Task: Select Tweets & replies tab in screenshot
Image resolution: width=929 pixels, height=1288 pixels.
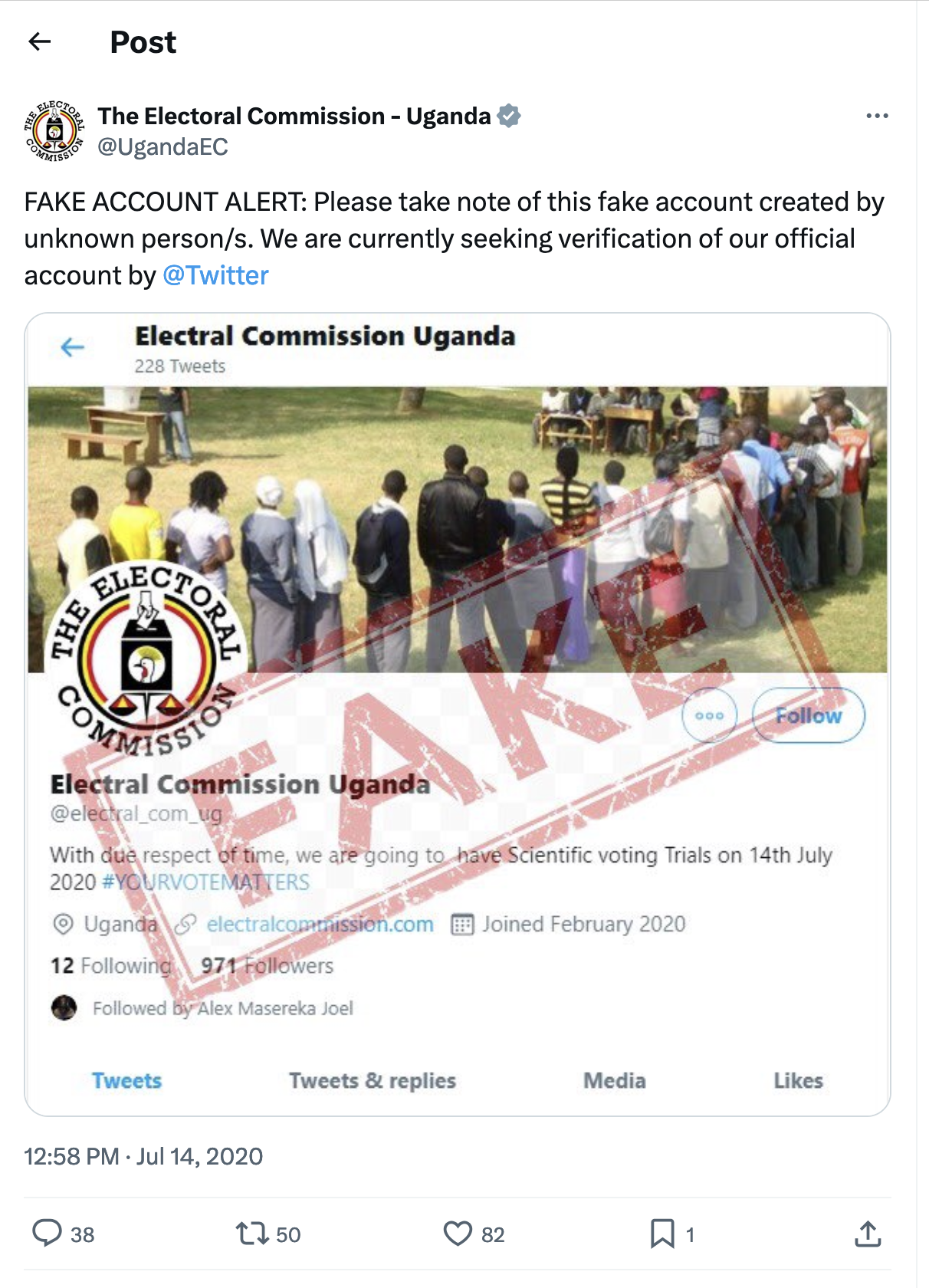Action: pos(373,1080)
